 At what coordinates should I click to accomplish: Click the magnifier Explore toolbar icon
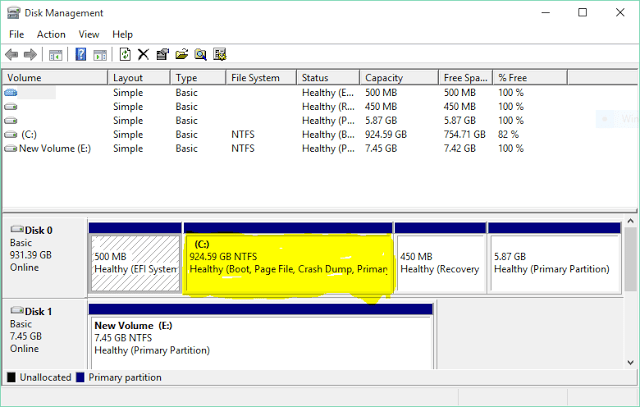(x=200, y=54)
